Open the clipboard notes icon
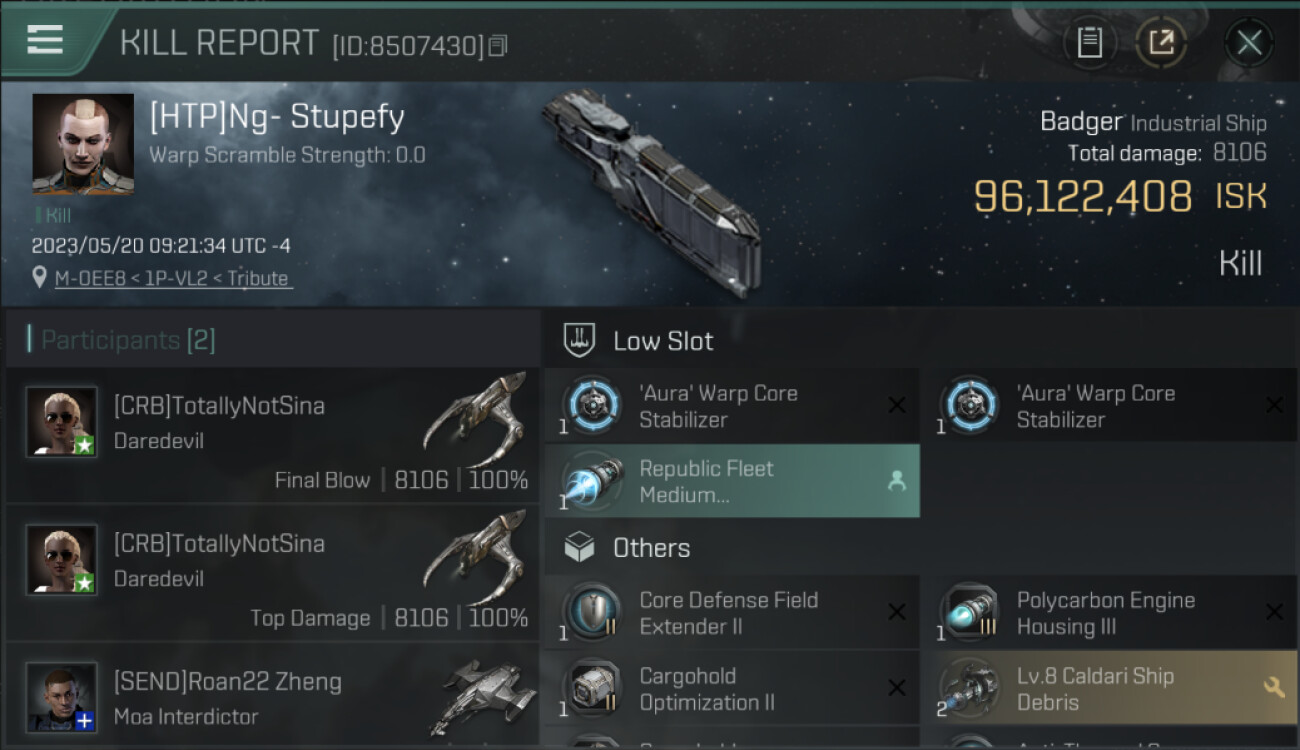 pos(1089,43)
